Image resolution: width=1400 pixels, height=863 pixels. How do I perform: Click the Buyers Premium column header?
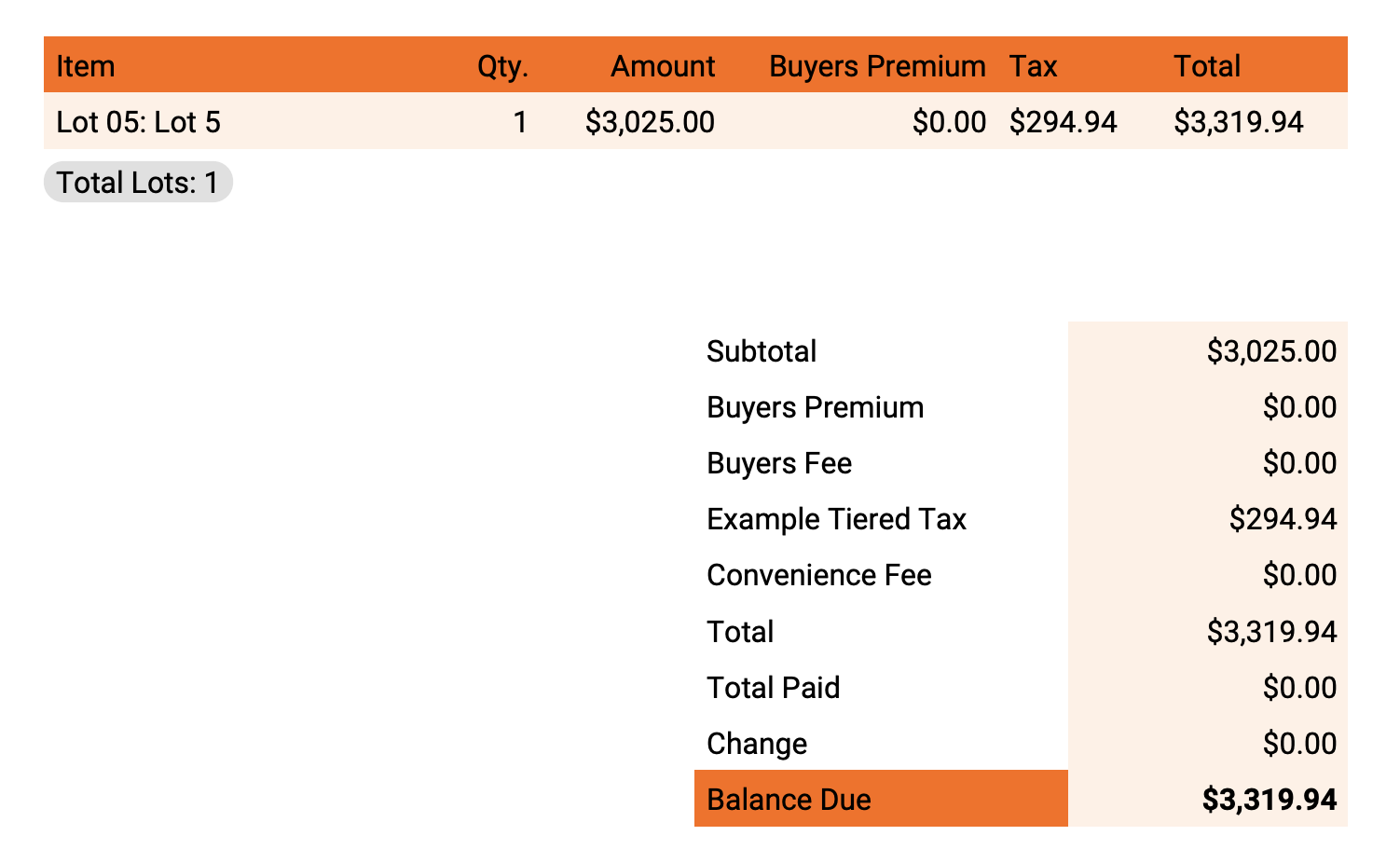876,66
